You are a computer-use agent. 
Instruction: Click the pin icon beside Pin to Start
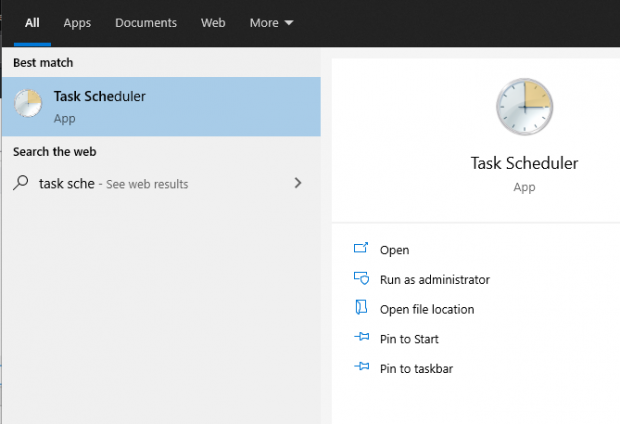[x=362, y=337]
